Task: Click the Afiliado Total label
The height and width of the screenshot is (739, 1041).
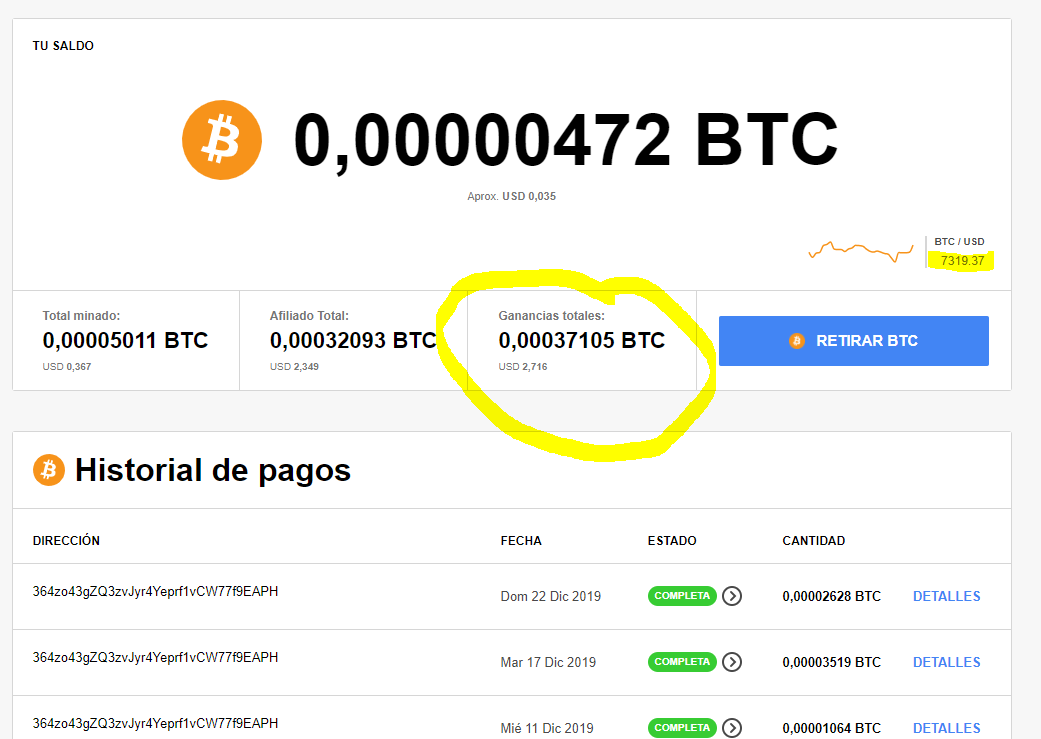Action: (x=309, y=316)
